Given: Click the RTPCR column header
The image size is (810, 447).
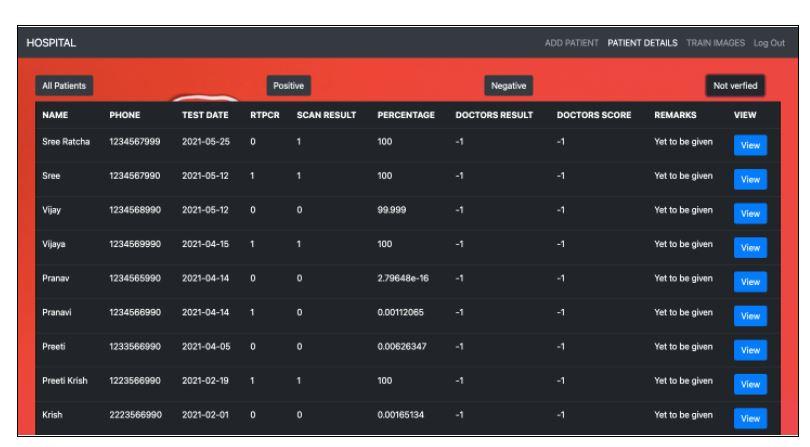Looking at the screenshot, I should pyautogui.click(x=264, y=115).
